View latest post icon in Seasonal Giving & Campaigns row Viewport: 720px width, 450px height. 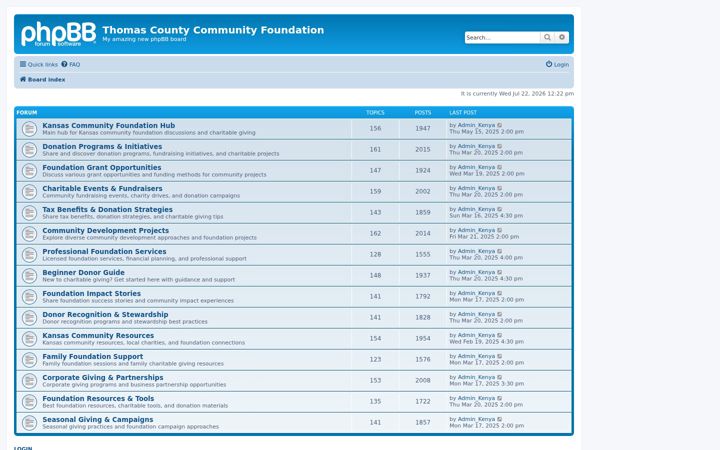(x=500, y=419)
